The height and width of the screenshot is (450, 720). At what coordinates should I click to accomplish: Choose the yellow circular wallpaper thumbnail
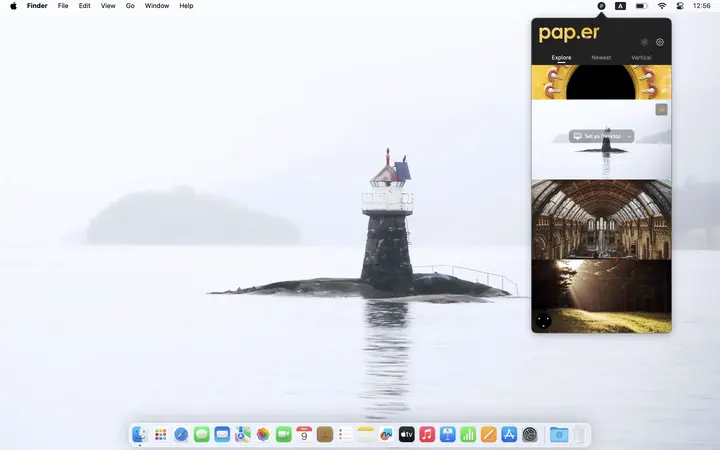601,83
